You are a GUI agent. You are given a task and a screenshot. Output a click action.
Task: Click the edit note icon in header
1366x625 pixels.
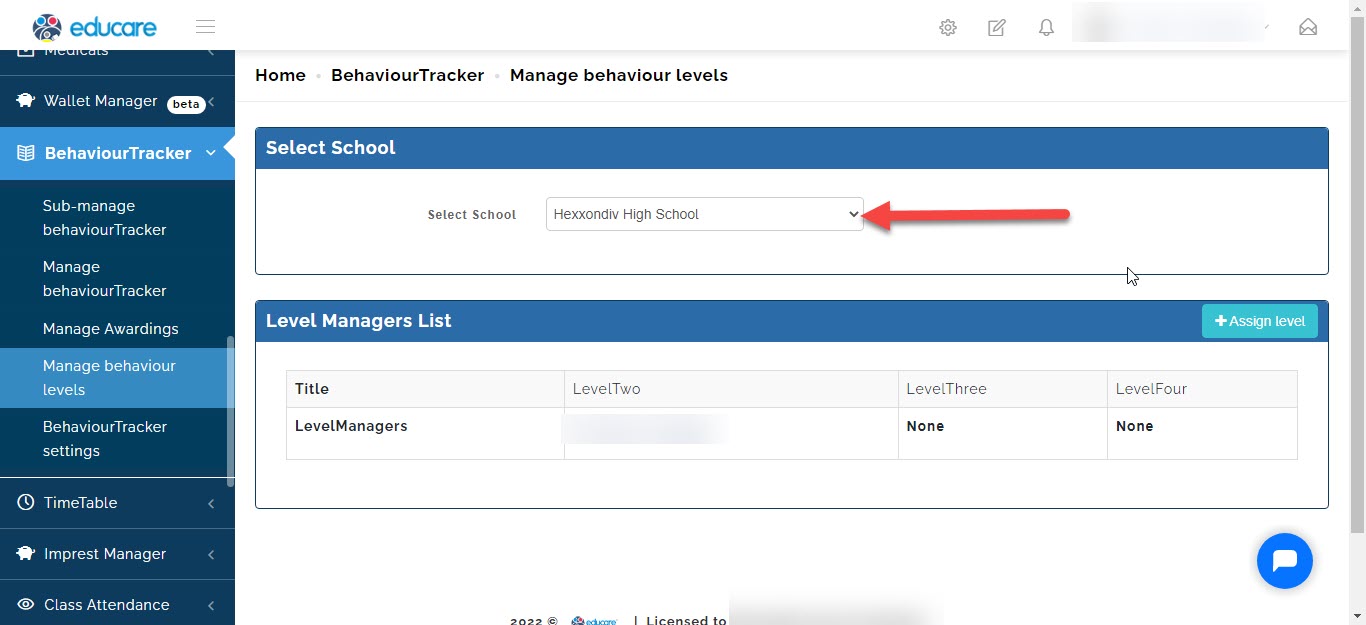pos(997,28)
